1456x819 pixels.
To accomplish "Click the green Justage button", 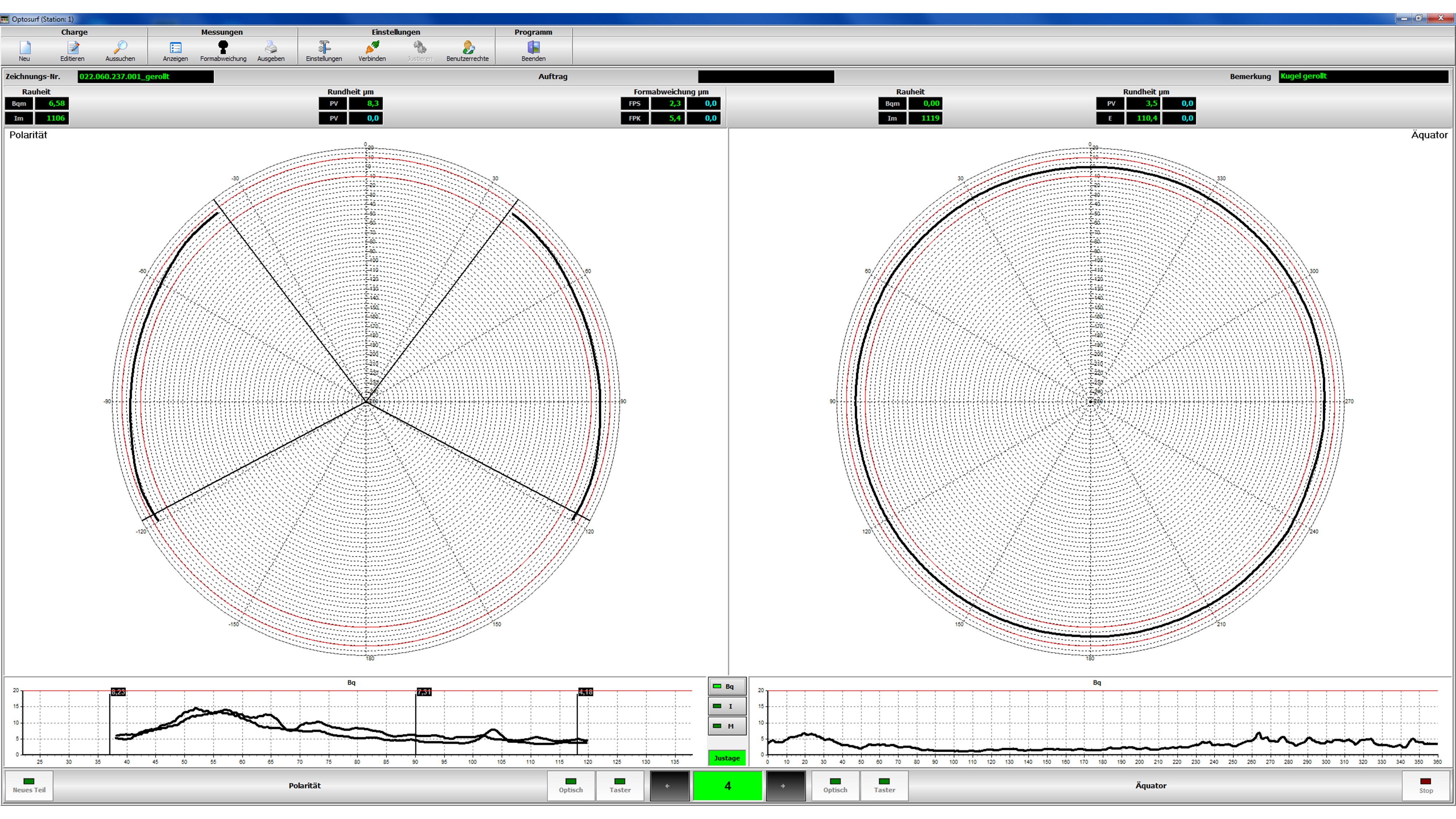I will 727,758.
